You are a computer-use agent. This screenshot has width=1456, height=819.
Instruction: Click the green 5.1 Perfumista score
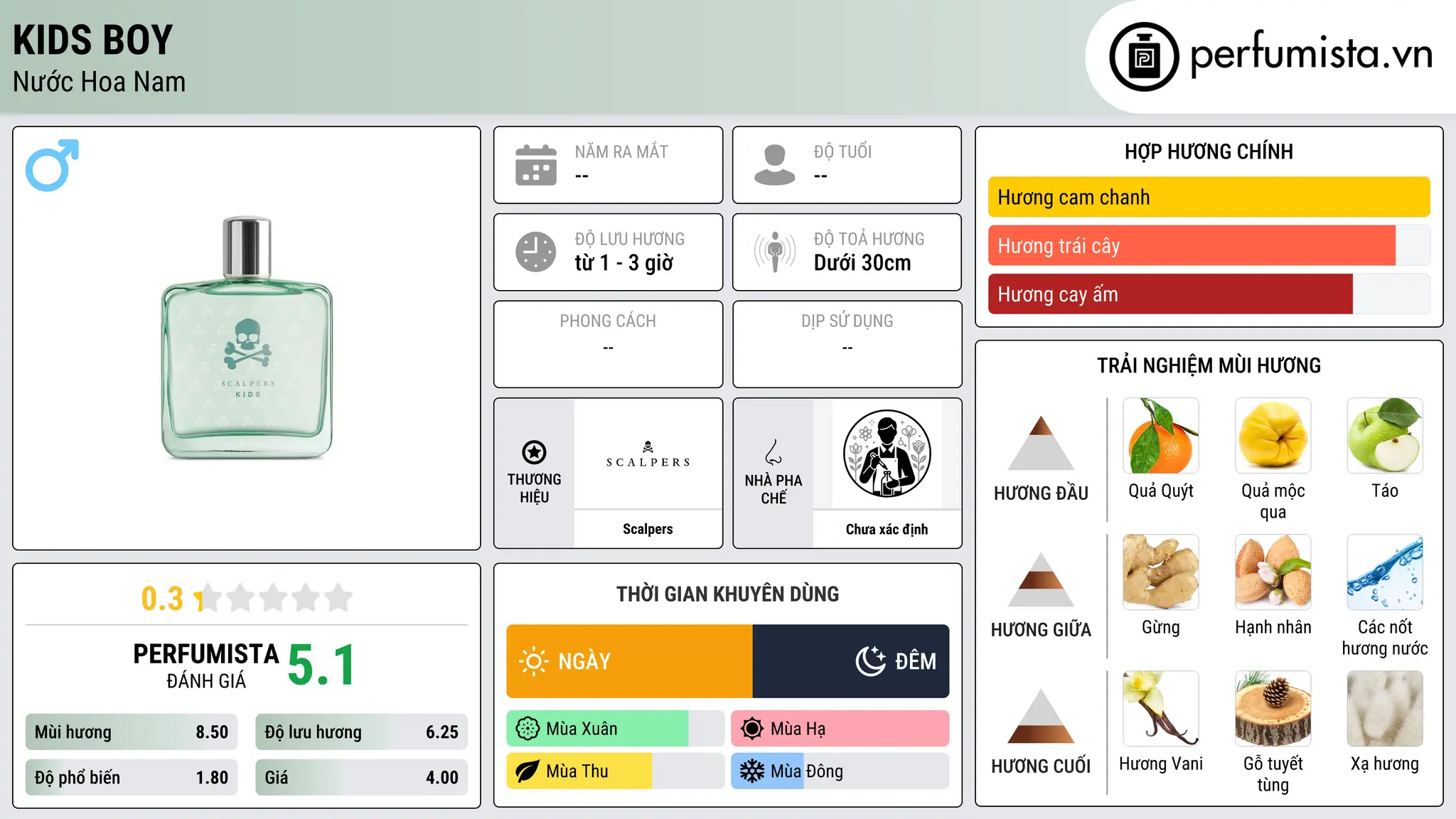coord(322,665)
